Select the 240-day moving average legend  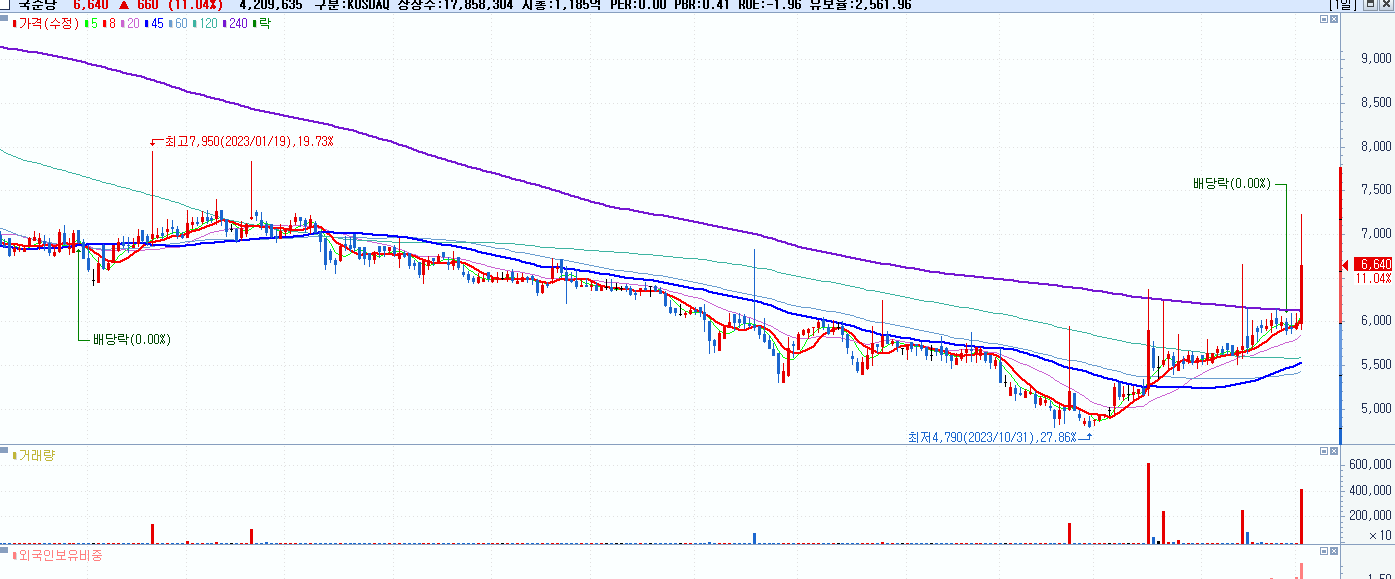[237, 22]
